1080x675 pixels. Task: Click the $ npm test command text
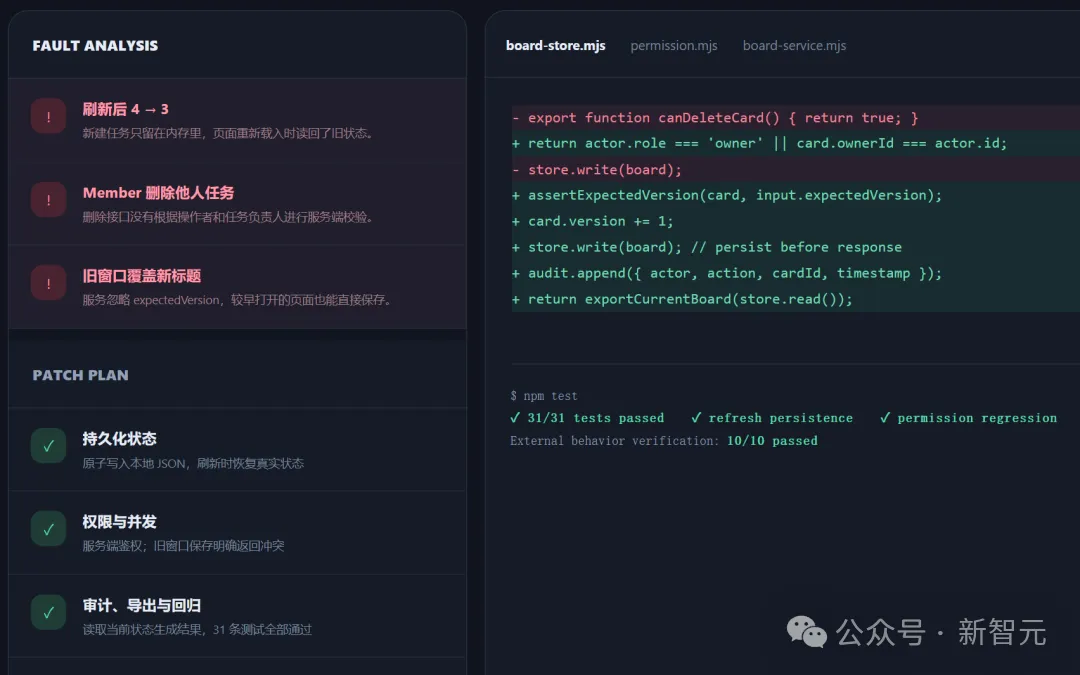543,396
